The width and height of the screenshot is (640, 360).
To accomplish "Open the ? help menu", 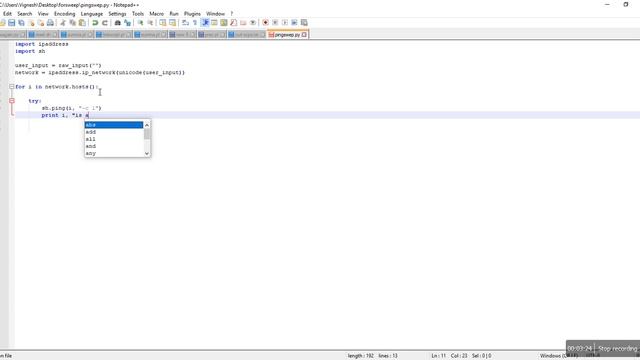I will click(x=232, y=14).
